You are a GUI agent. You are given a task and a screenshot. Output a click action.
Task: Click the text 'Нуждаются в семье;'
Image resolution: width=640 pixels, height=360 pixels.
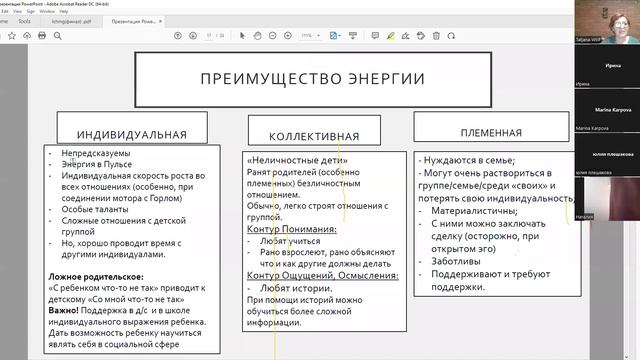469,160
